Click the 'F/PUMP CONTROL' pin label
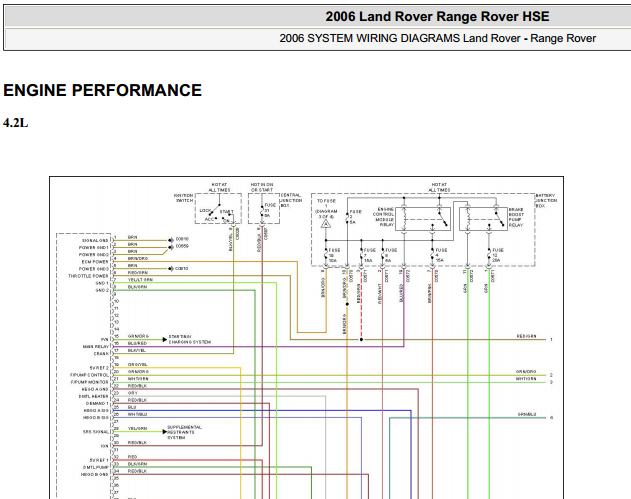The height and width of the screenshot is (499, 631). (x=89, y=375)
